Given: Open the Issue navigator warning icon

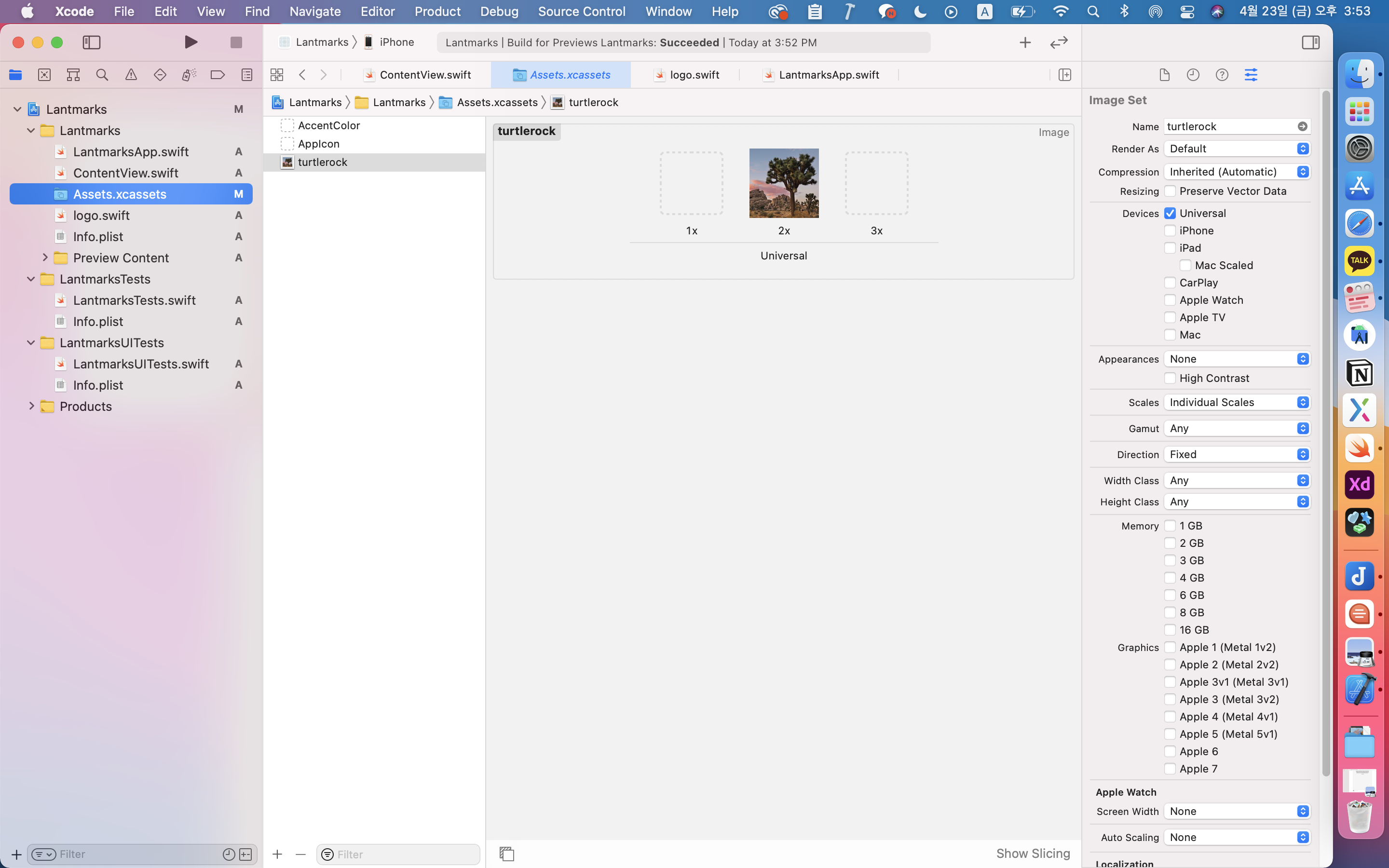Looking at the screenshot, I should [x=131, y=75].
